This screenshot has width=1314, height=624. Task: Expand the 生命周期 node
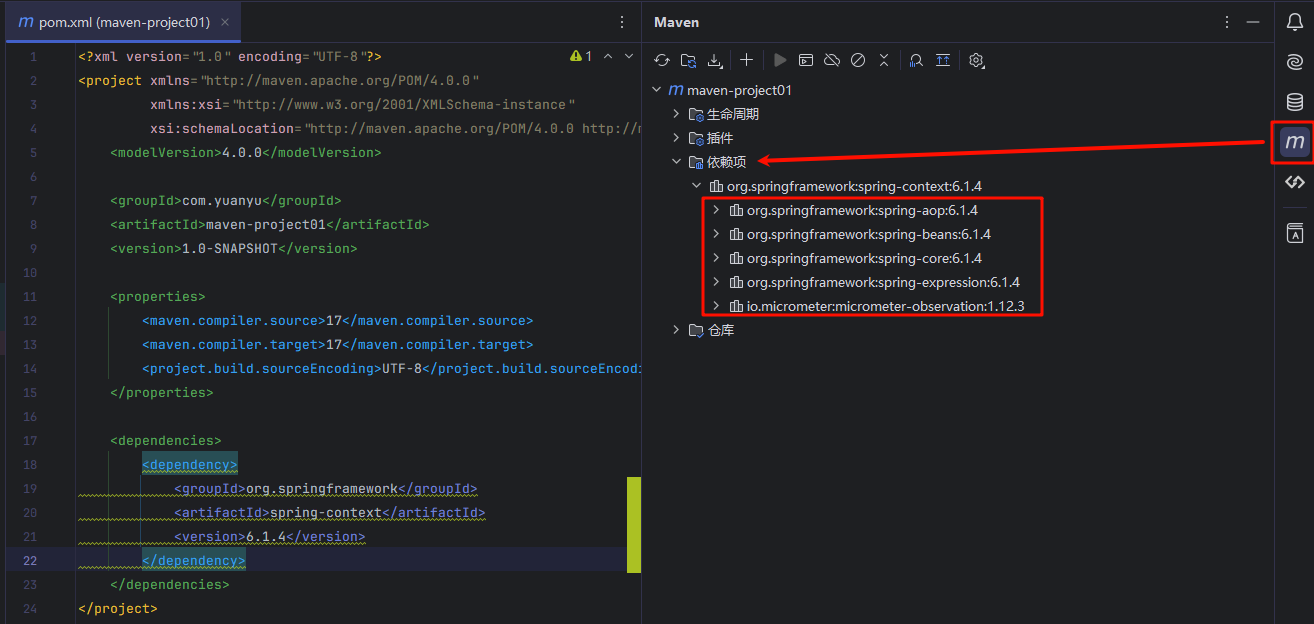tap(677, 114)
